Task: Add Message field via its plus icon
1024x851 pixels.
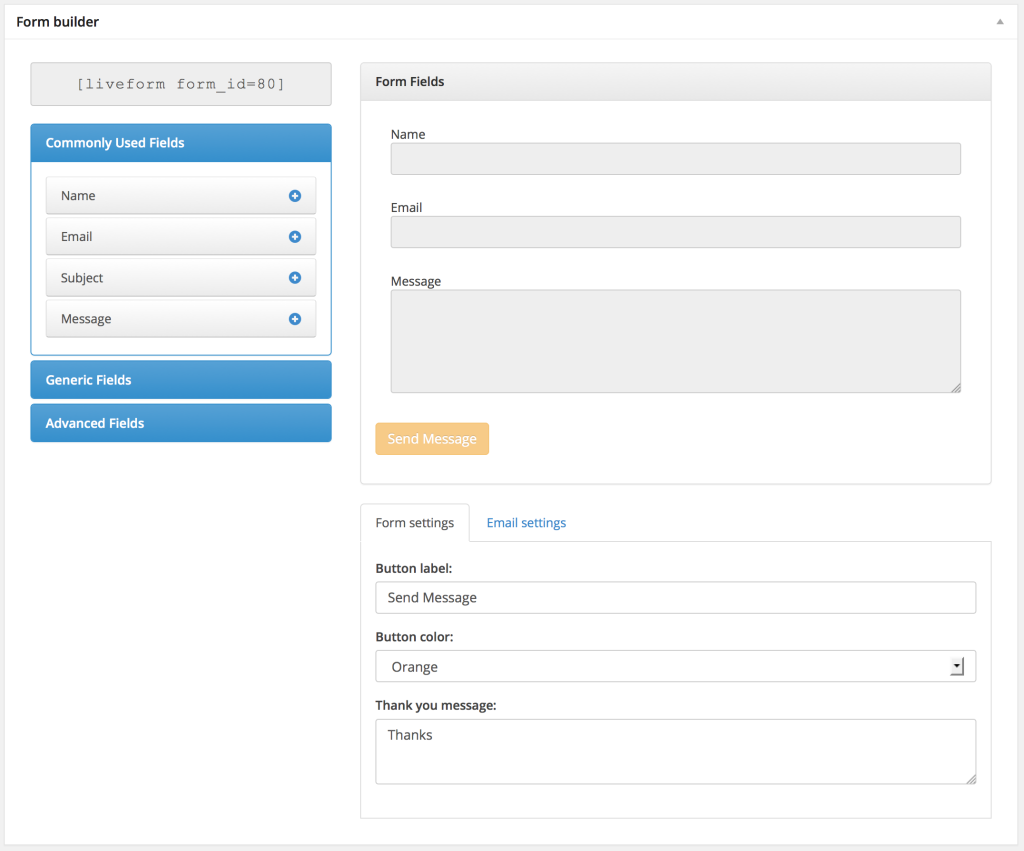Action: (x=295, y=319)
